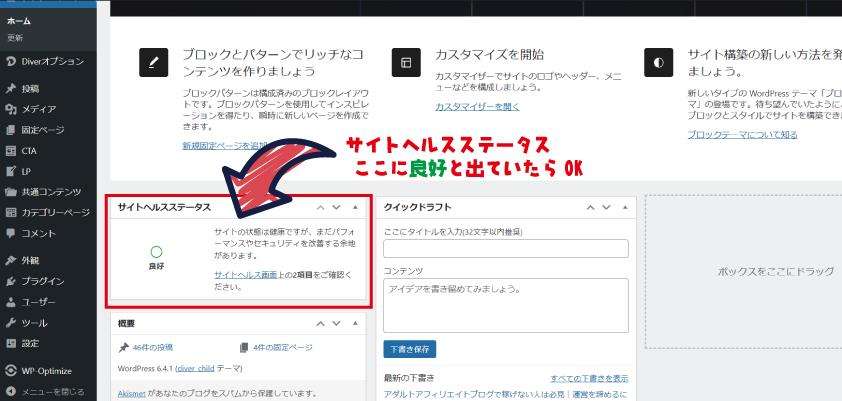This screenshot has width=842, height=401.
Task: Open the WP-Optimize menu item
Action: (47, 370)
